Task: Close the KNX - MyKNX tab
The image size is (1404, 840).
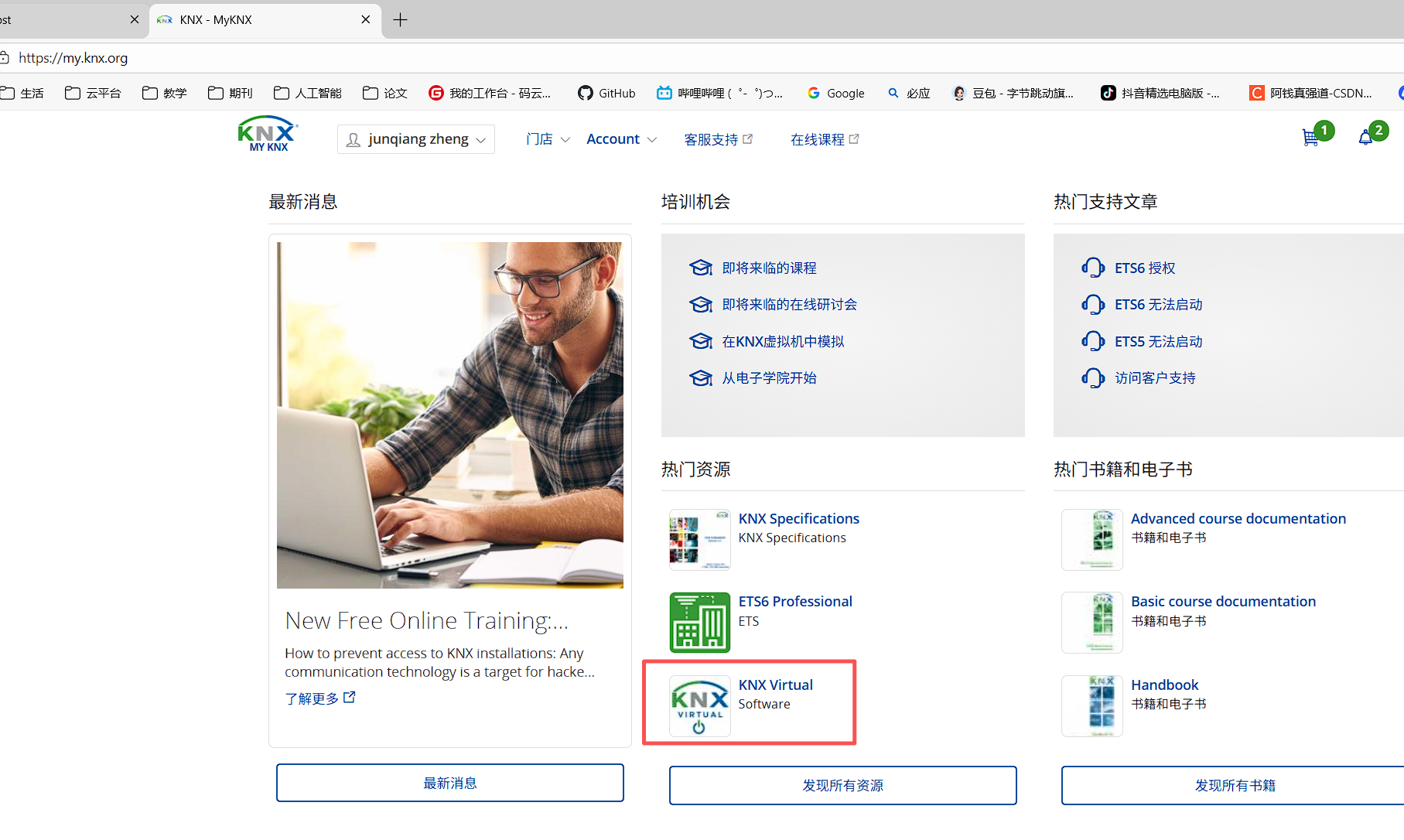Action: coord(366,19)
